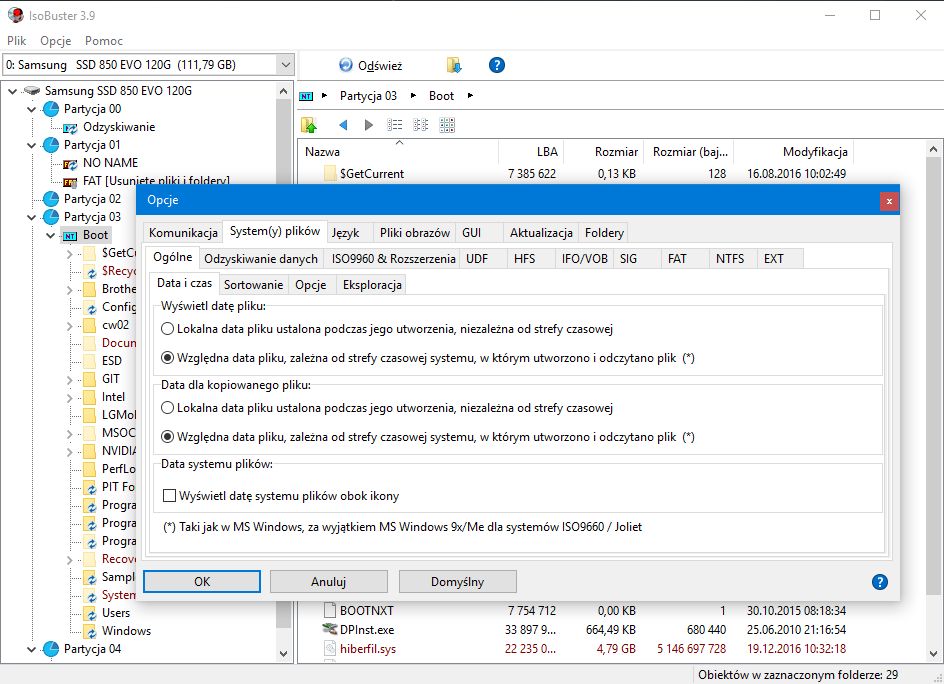Select Samsung SSD 850 EVO drive icon

point(31,91)
